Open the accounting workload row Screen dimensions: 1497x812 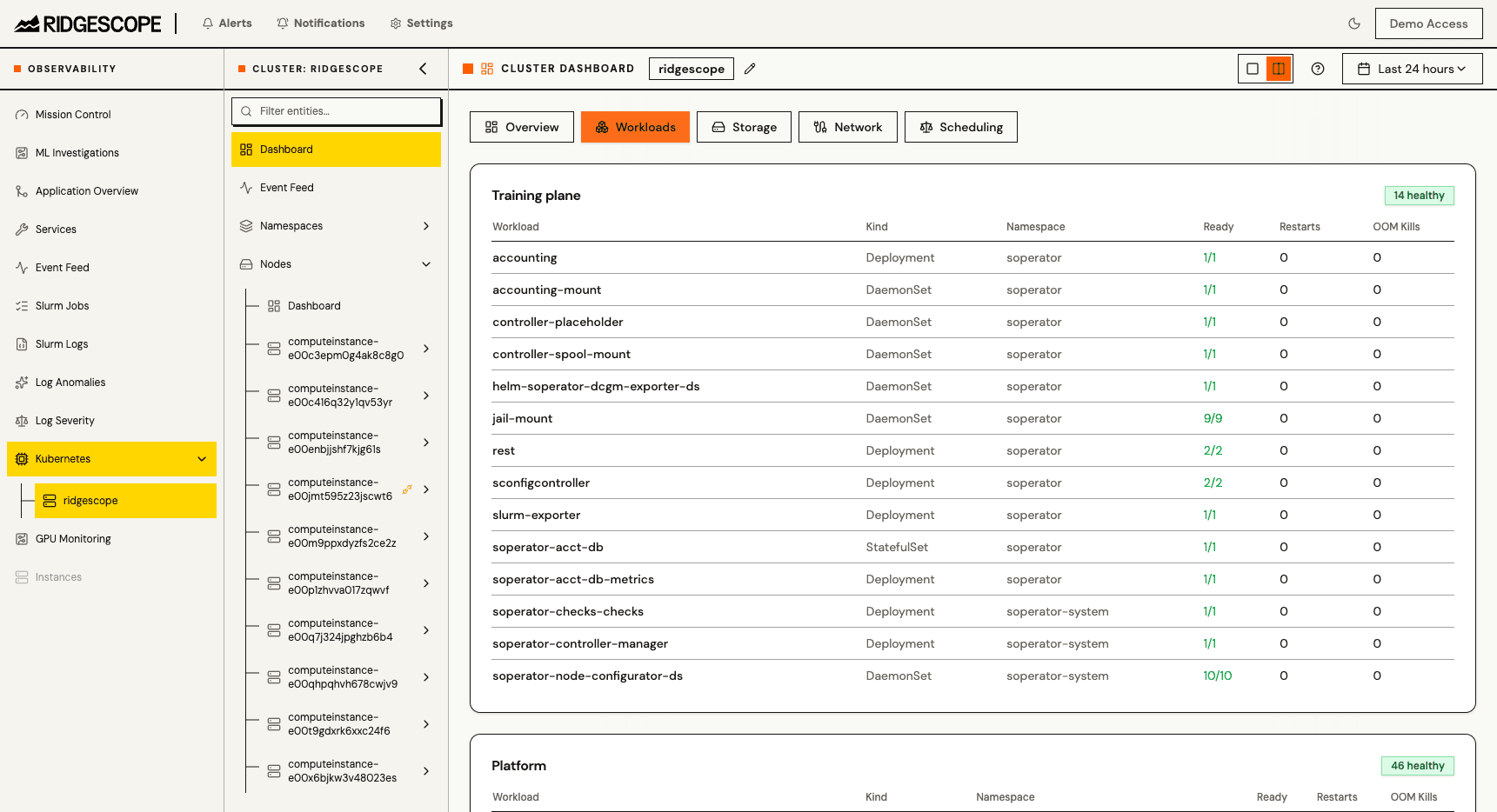pos(972,258)
